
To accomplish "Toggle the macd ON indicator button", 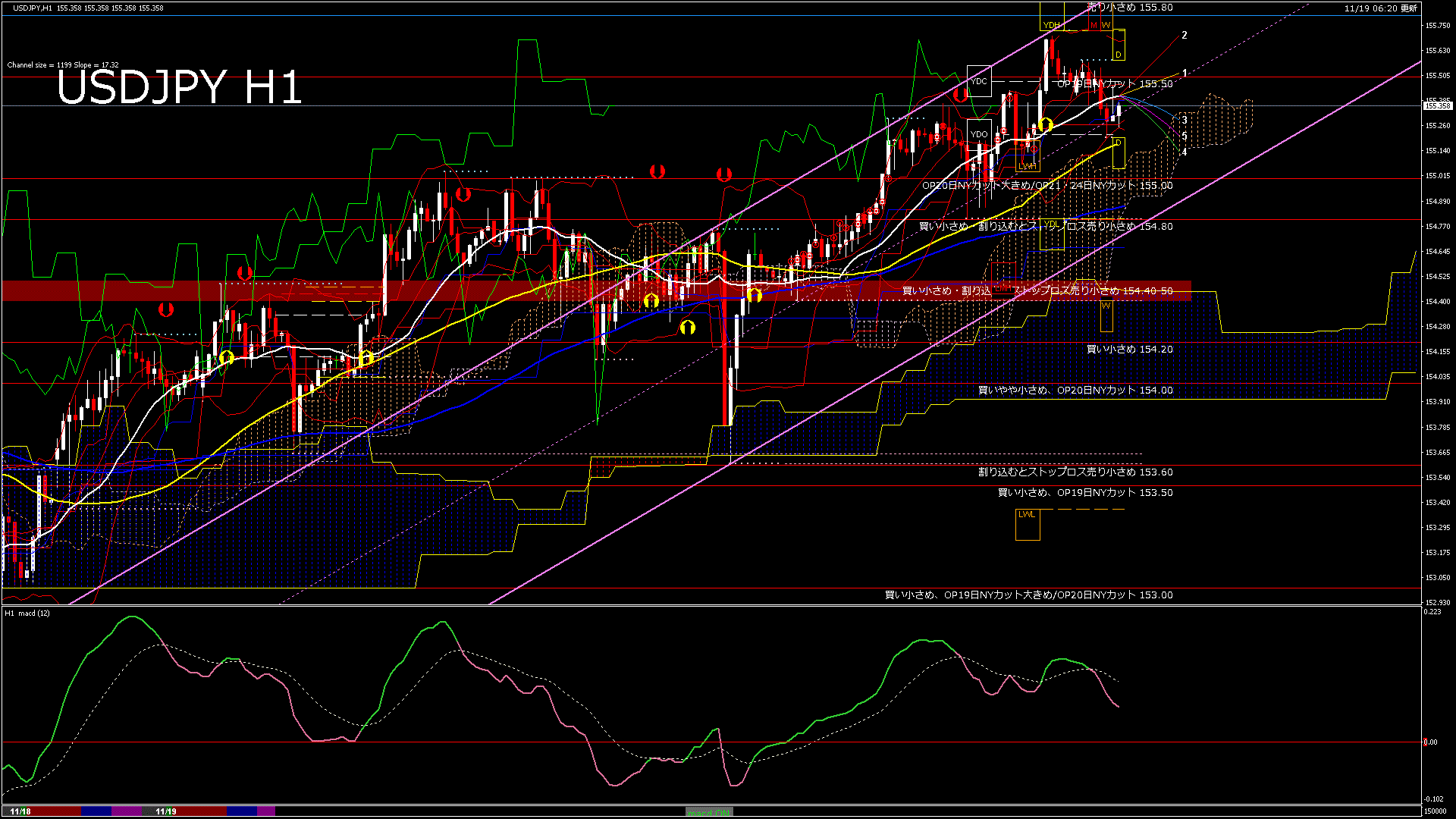I will [x=708, y=812].
